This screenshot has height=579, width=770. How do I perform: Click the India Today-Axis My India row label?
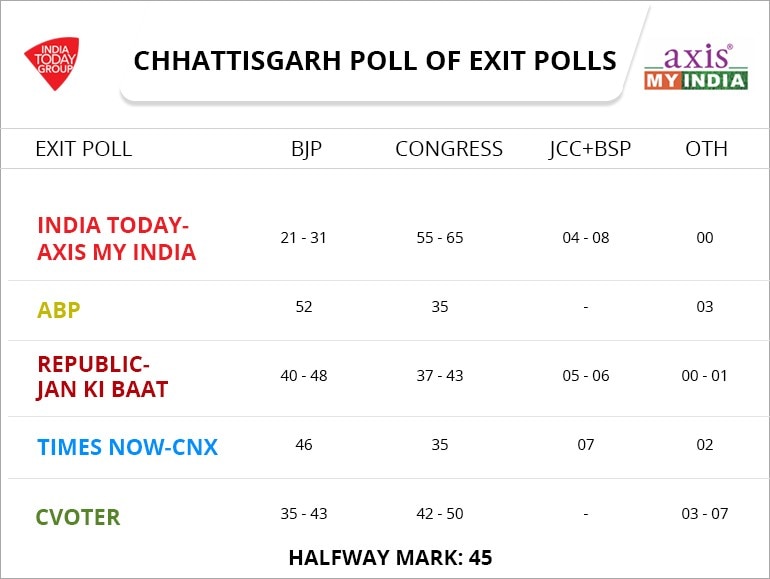click(x=116, y=238)
